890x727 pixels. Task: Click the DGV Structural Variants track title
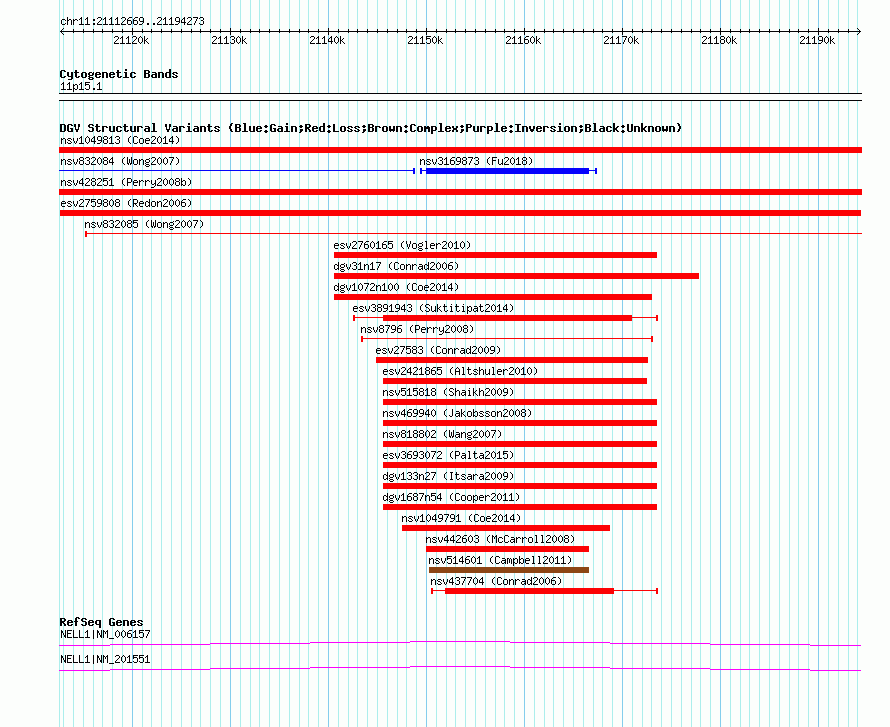pos(370,128)
